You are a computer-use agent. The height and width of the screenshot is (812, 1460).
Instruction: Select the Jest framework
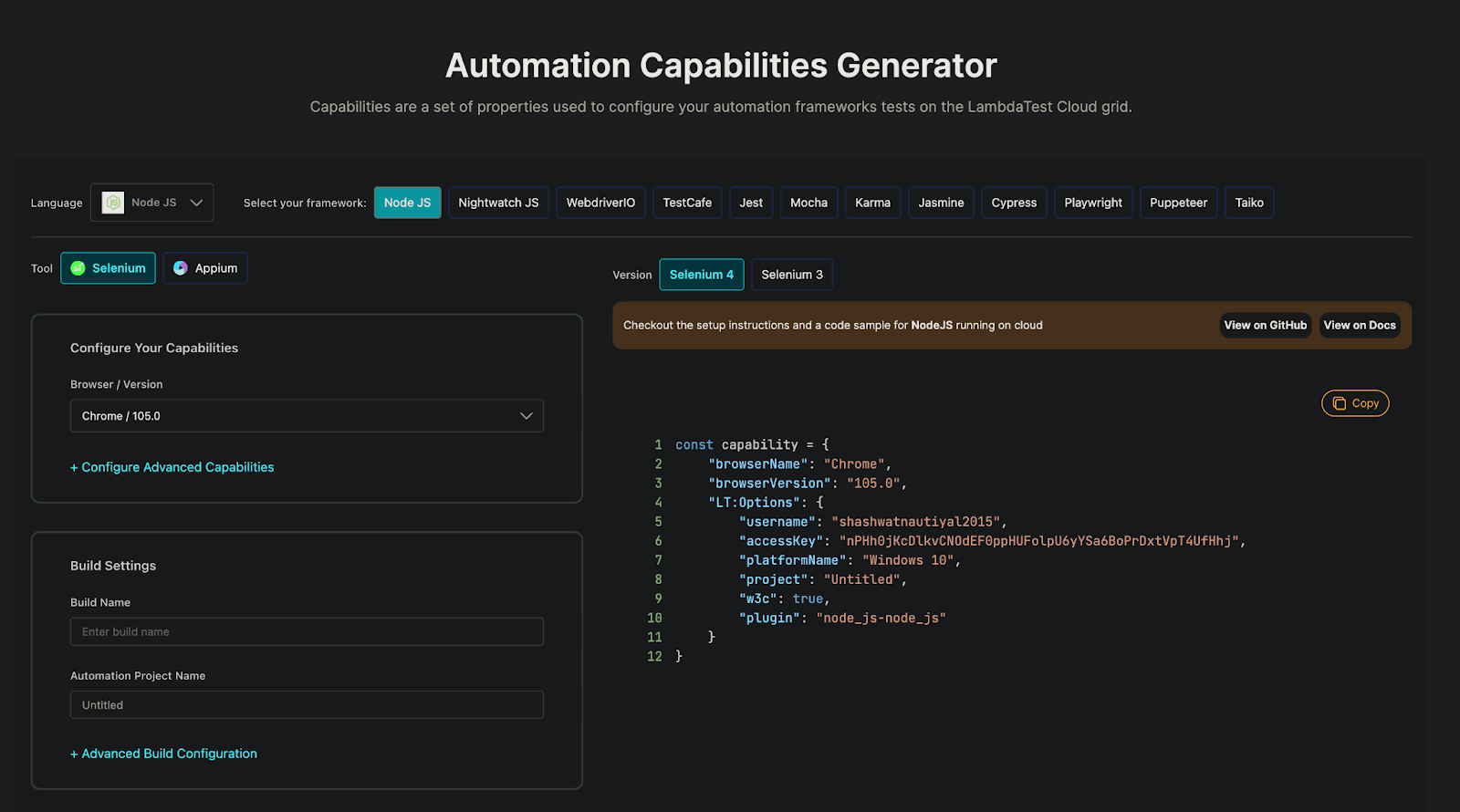[751, 203]
